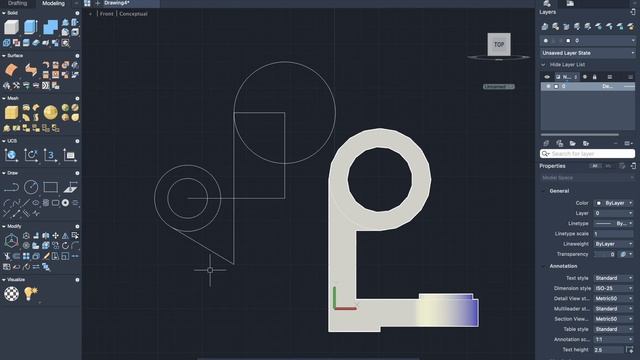Click the layer 0 color swatch in list
Viewport: 640px width, 360px height.
556,87
